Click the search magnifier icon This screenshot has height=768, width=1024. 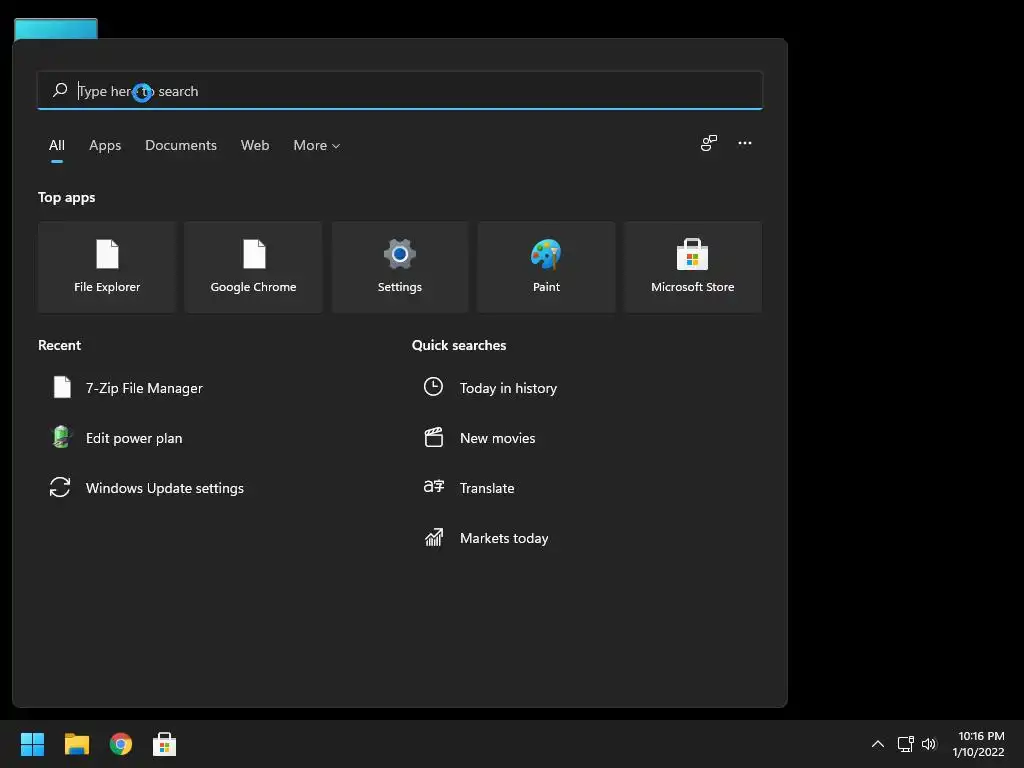click(60, 90)
